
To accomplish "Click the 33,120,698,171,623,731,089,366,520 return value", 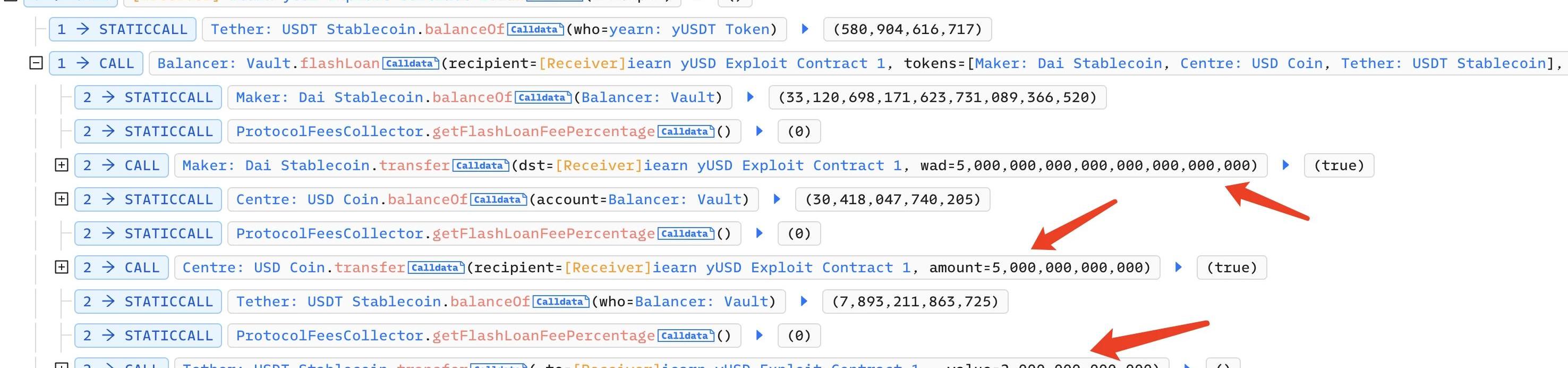I will [x=938, y=97].
